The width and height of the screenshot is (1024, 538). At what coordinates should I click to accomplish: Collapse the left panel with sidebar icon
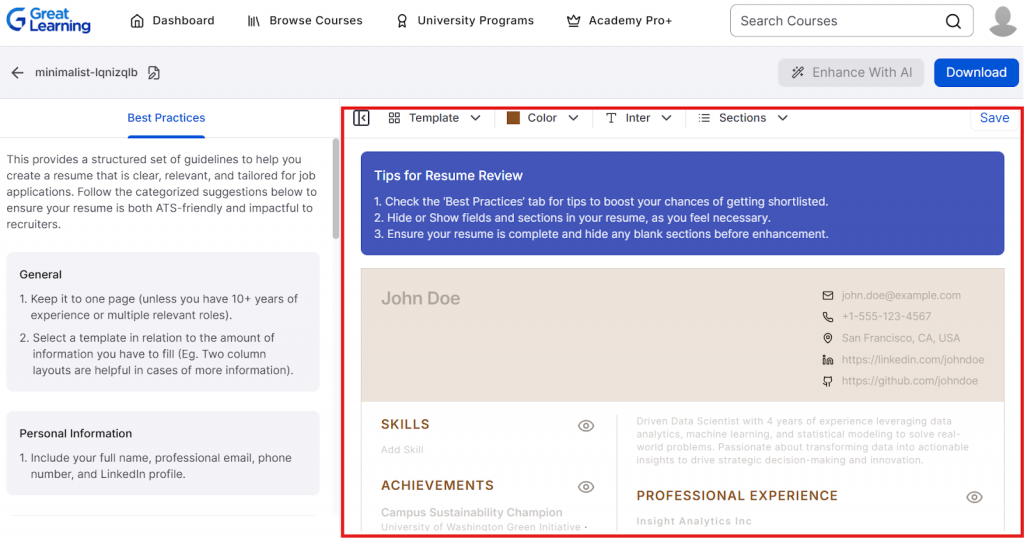(x=362, y=118)
